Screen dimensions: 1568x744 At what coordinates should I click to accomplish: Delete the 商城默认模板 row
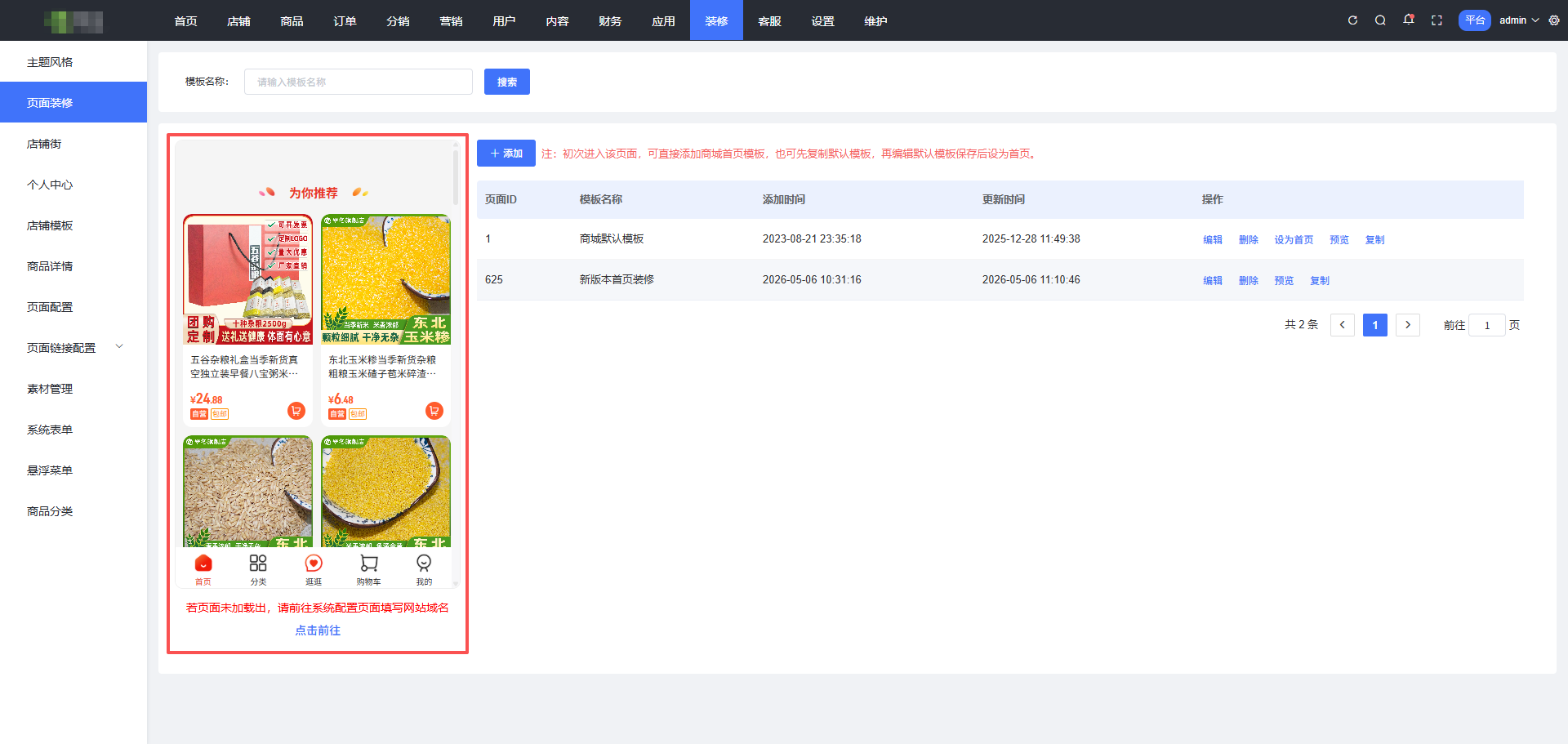click(x=1249, y=239)
